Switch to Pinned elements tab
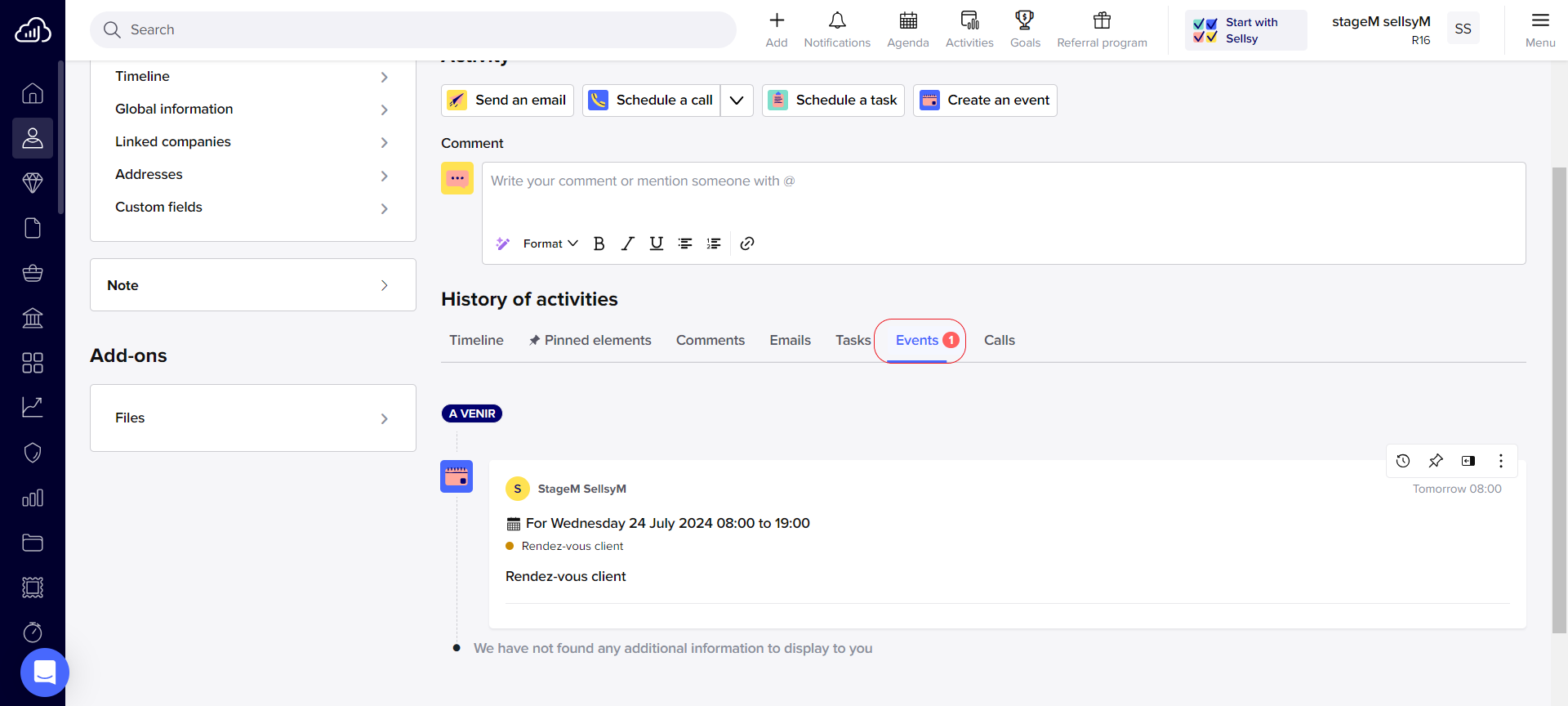1568x706 pixels. click(590, 340)
